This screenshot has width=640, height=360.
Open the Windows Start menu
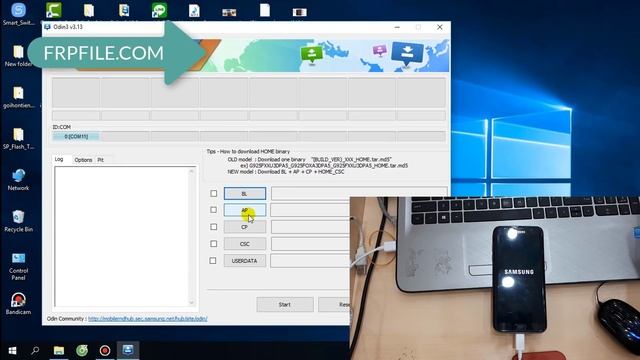tap(12, 350)
